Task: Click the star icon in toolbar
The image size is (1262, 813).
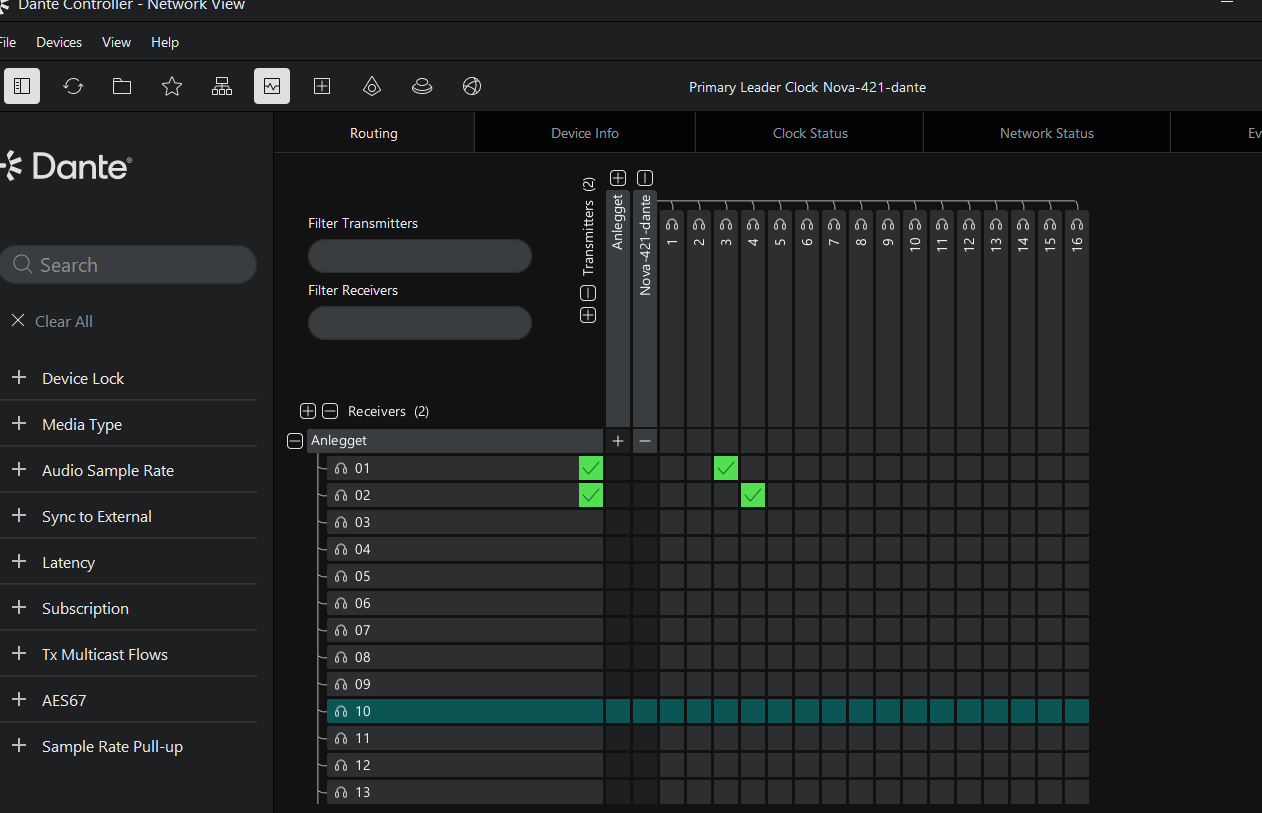Action: [x=172, y=86]
